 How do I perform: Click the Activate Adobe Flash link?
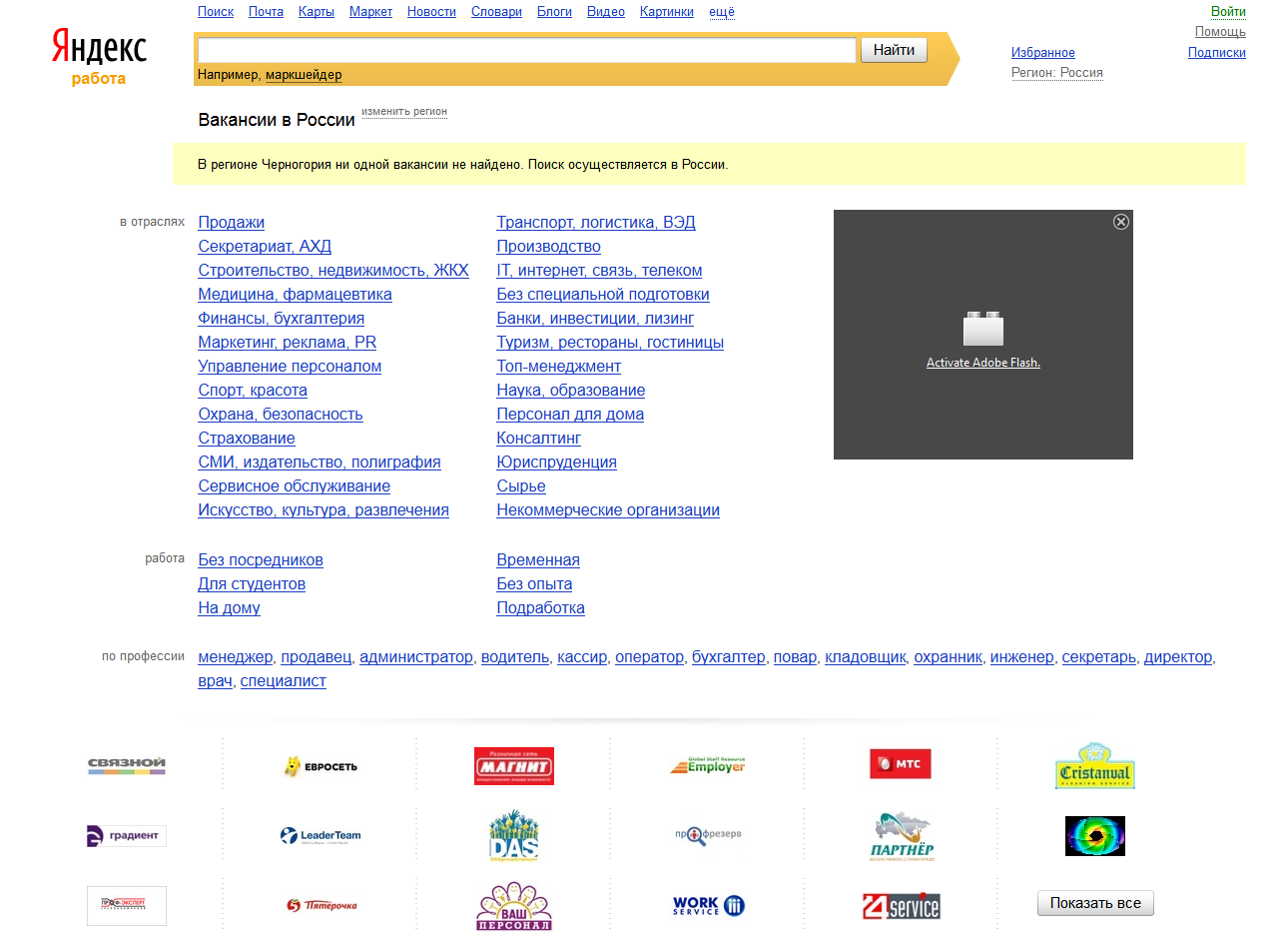pyautogui.click(x=983, y=363)
